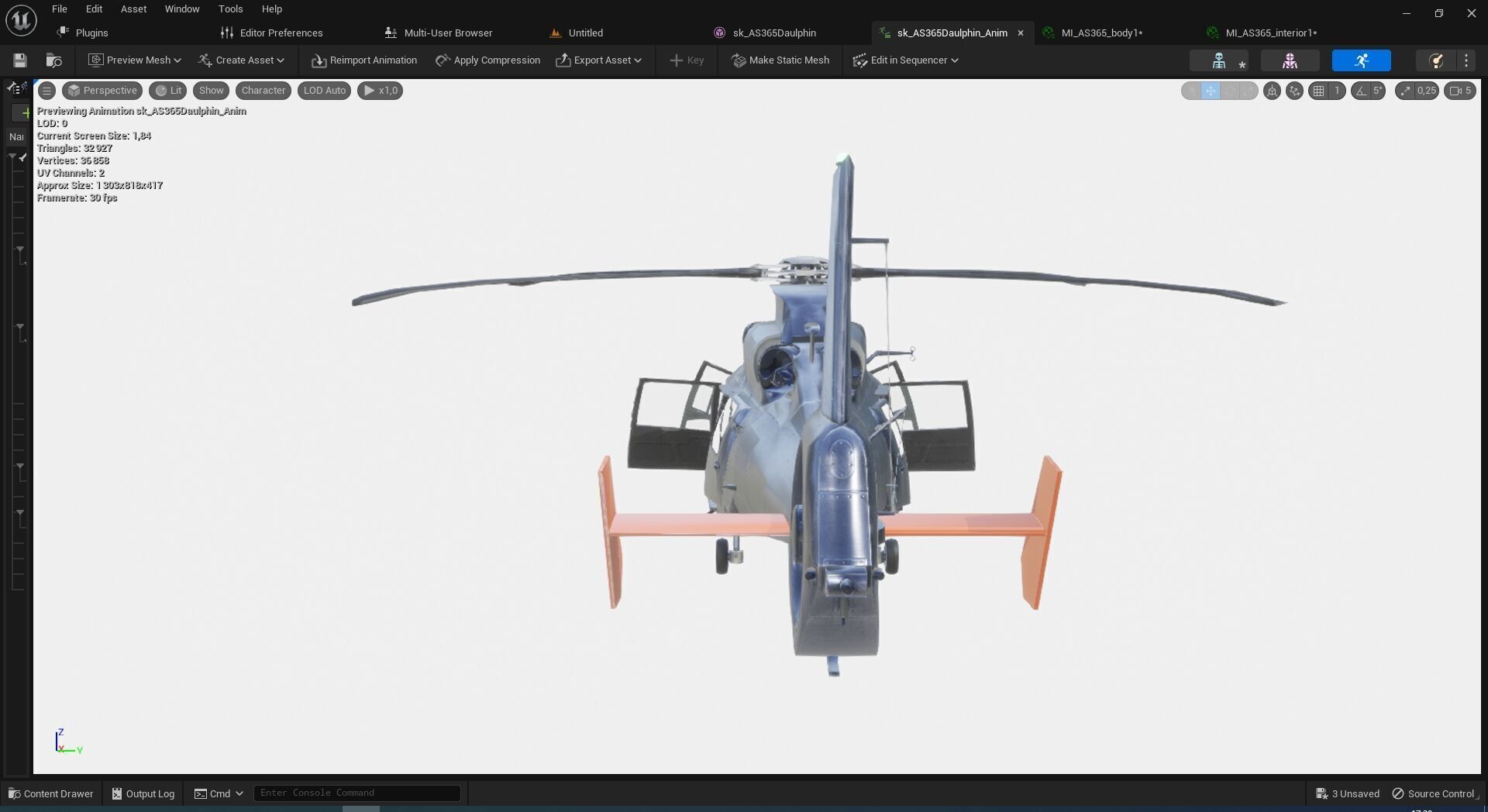The height and width of the screenshot is (812, 1488).
Task: Open grid snap size value 1
Action: [1337, 91]
